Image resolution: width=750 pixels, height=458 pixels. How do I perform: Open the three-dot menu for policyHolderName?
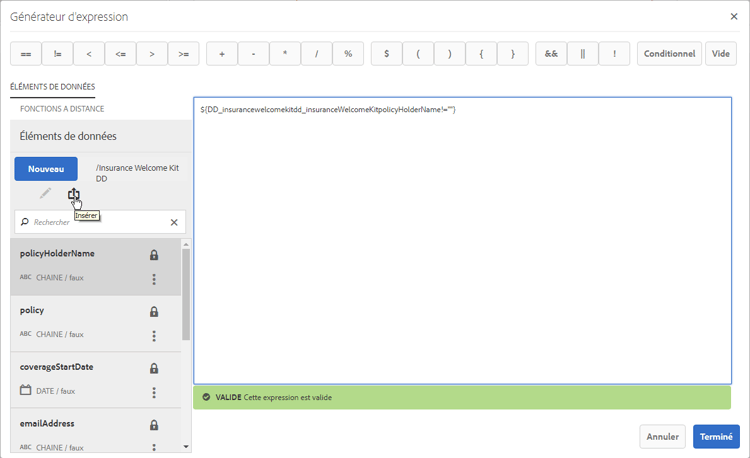tap(154, 279)
